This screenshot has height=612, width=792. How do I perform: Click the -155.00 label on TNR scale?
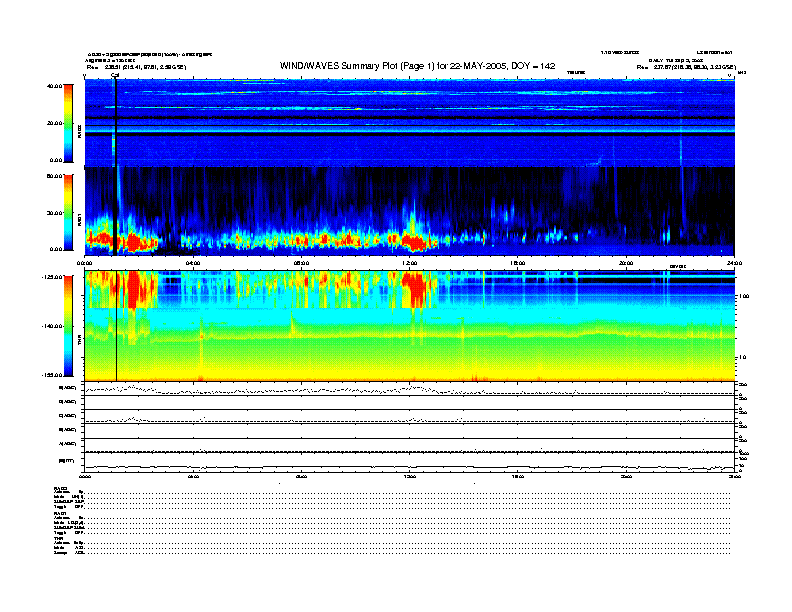pyautogui.click(x=52, y=375)
